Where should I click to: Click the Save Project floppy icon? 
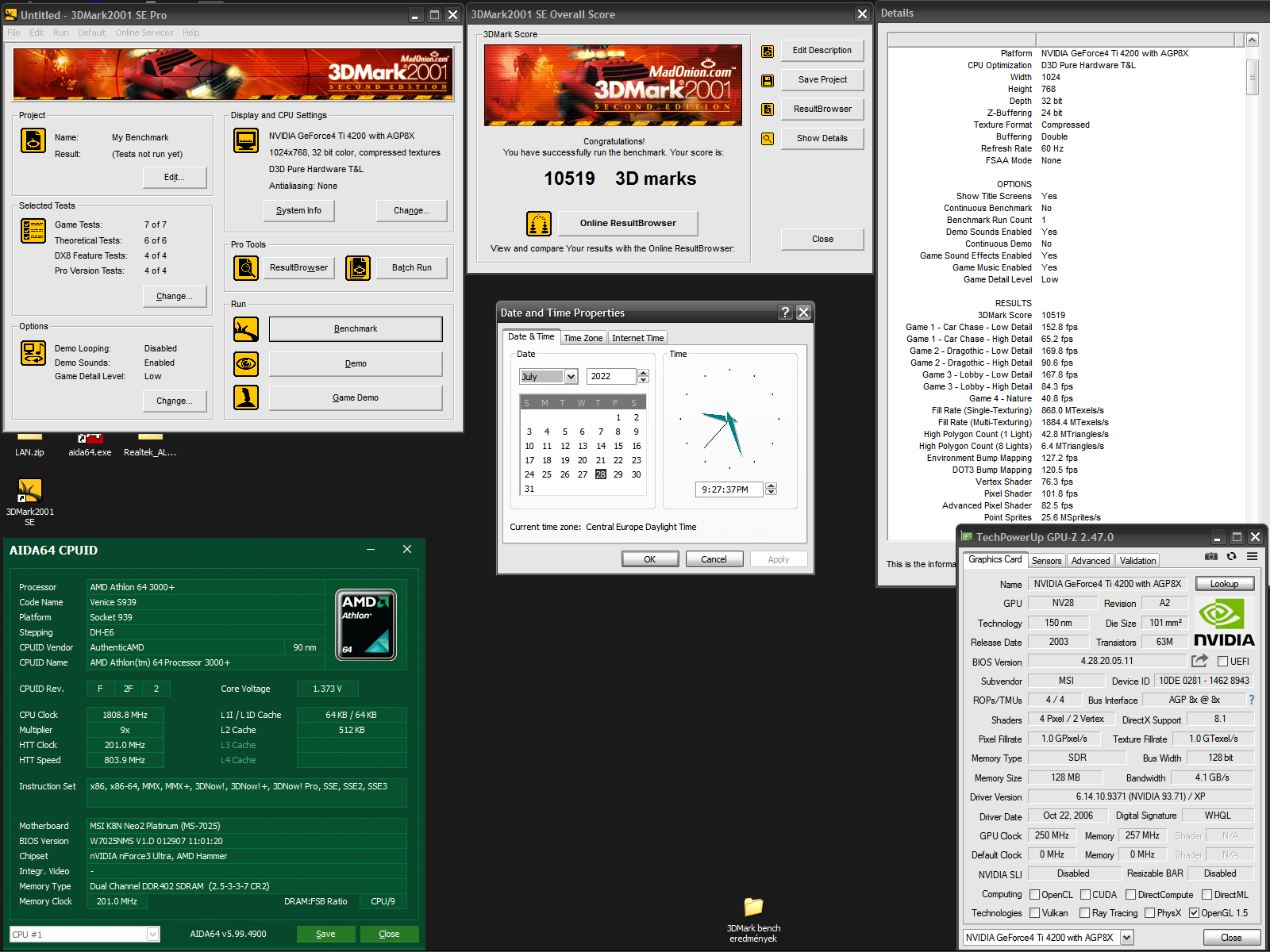point(768,80)
